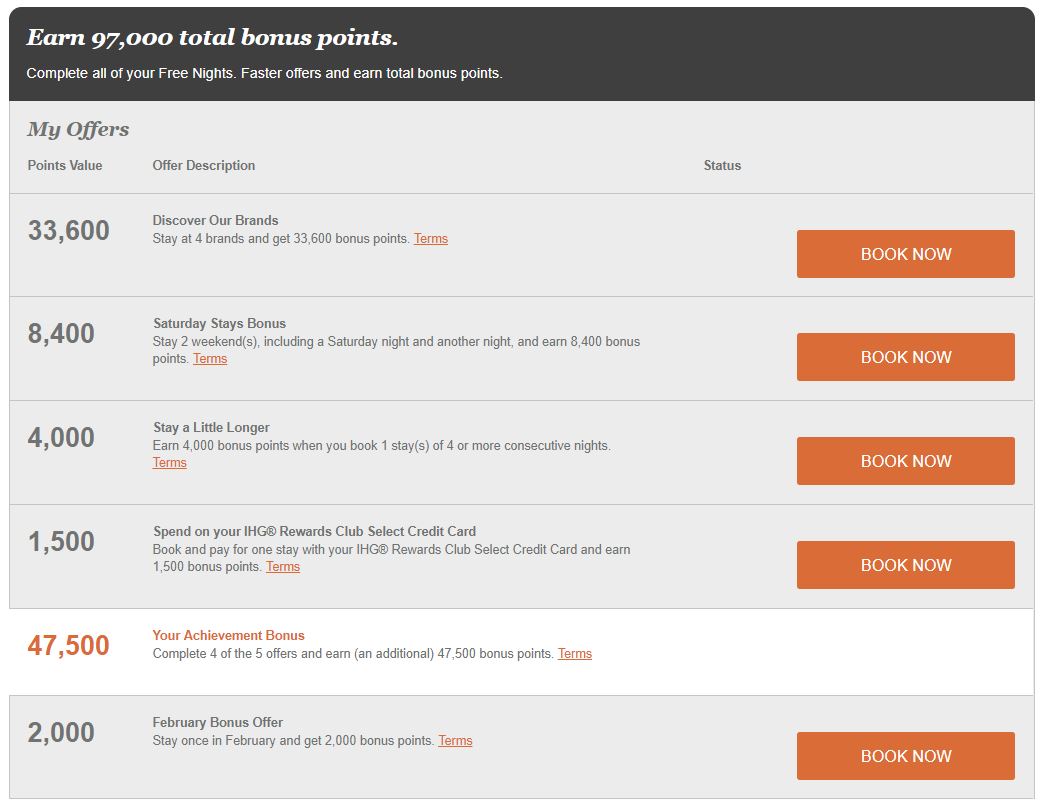Select the Status column header
This screenshot has height=807, width=1046.
click(x=722, y=165)
